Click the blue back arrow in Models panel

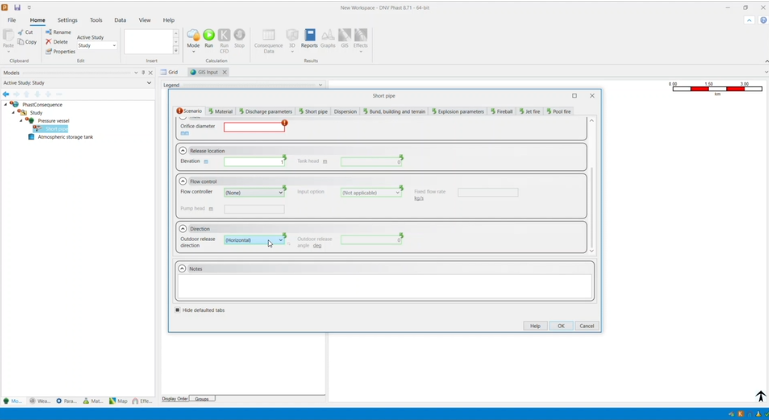pyautogui.click(x=6, y=94)
